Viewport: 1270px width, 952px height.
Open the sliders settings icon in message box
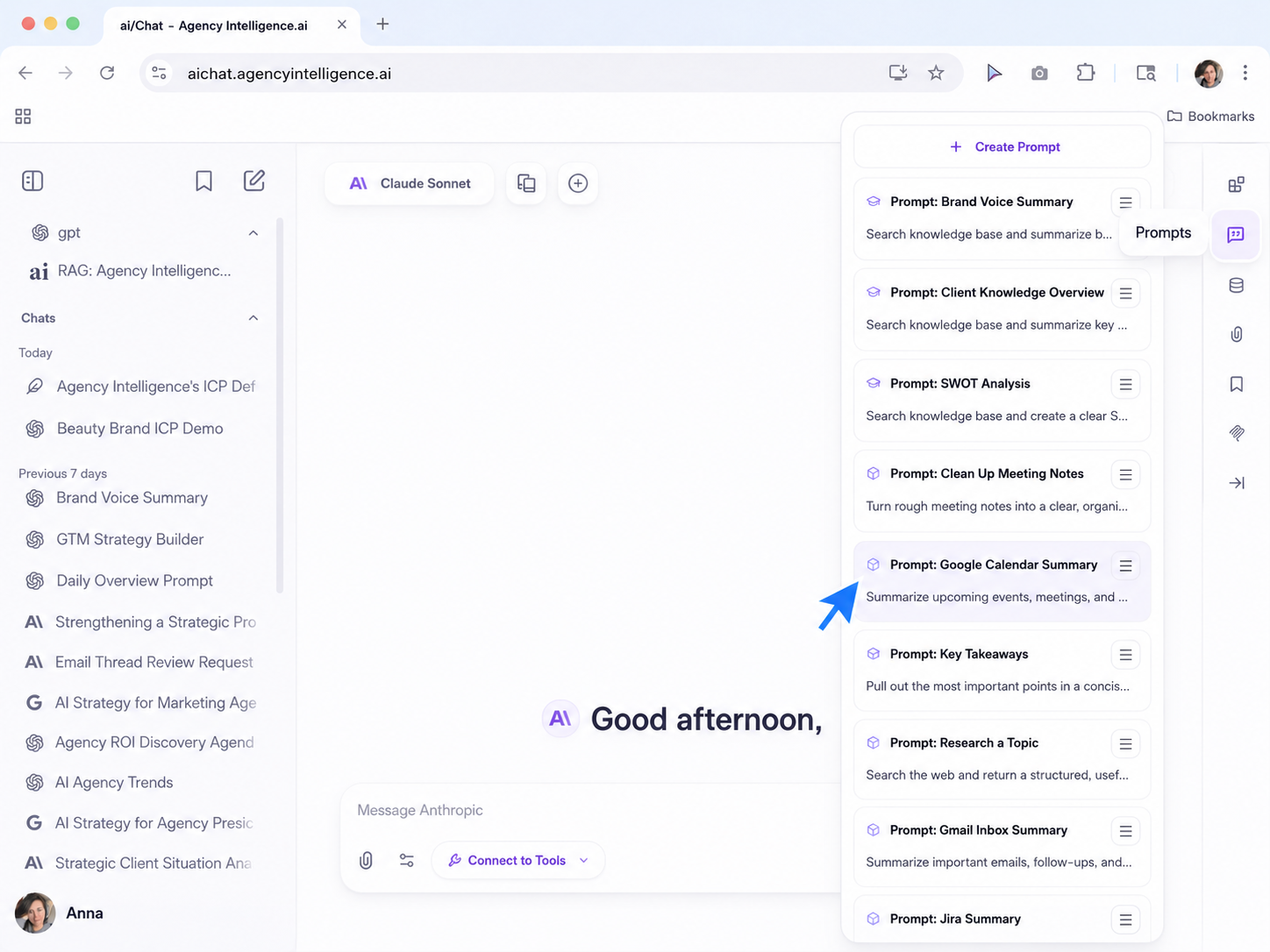click(x=407, y=860)
